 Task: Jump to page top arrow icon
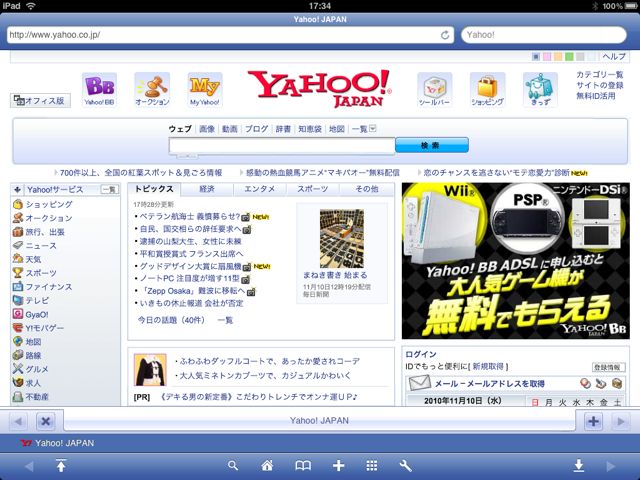(61, 465)
